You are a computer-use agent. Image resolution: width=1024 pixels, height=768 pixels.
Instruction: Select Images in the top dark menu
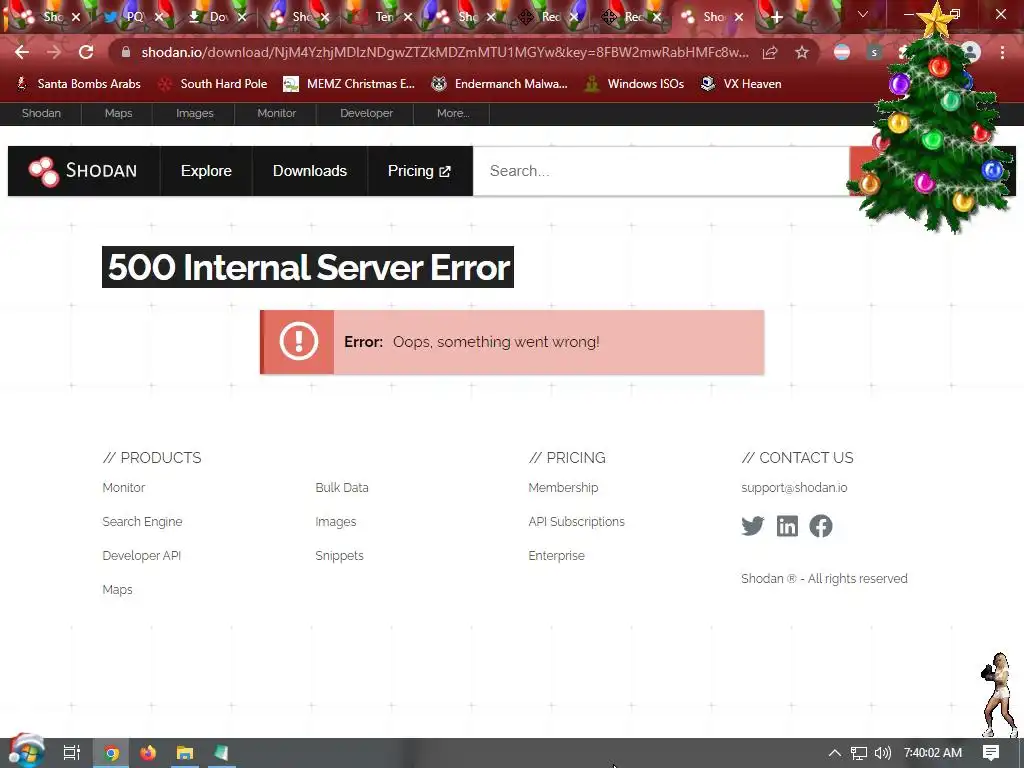[195, 113]
